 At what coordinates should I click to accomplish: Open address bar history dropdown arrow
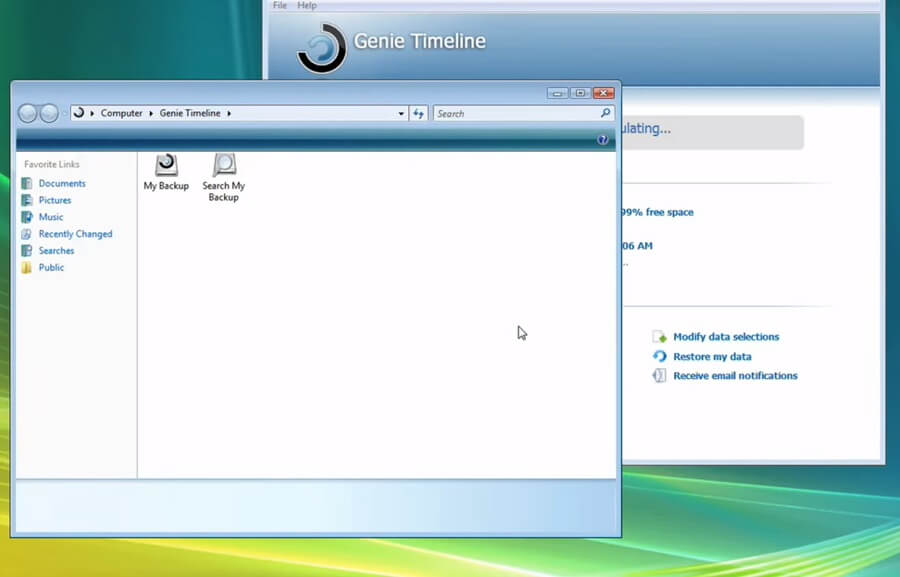point(401,114)
